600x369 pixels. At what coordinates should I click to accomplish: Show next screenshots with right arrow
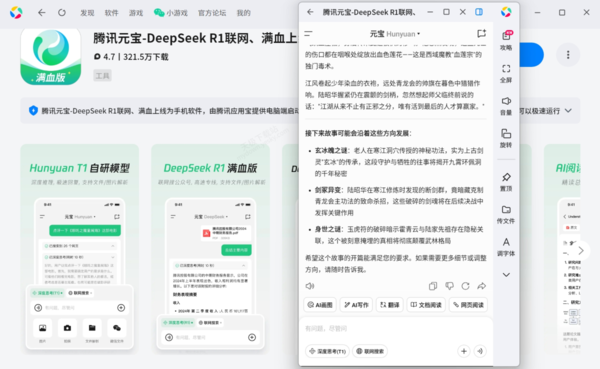580,251
